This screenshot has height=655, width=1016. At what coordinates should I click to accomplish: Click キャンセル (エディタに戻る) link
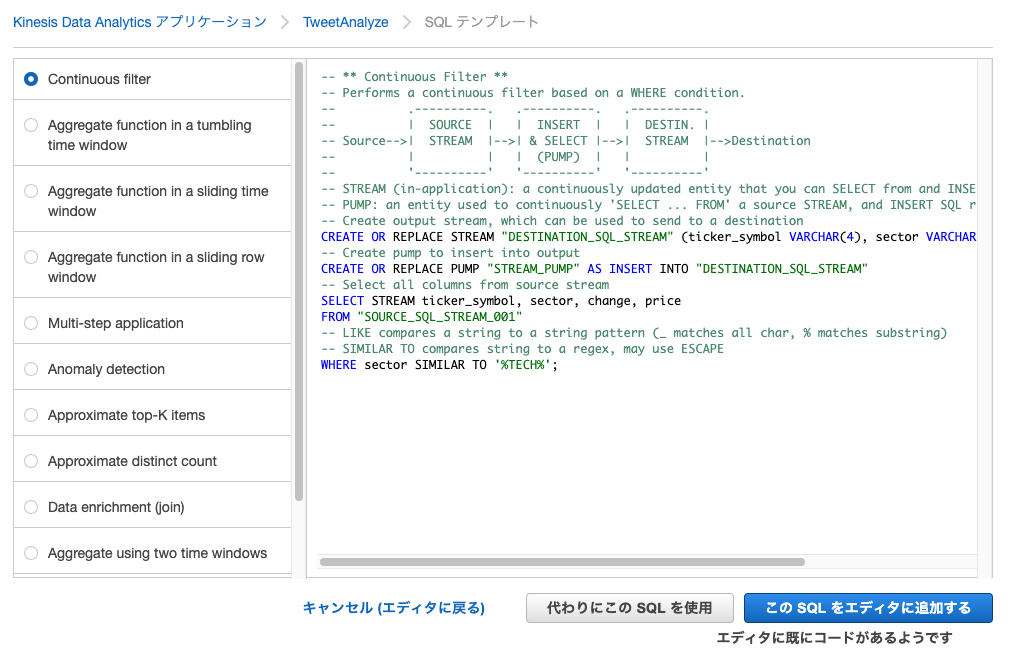pyautogui.click(x=394, y=608)
